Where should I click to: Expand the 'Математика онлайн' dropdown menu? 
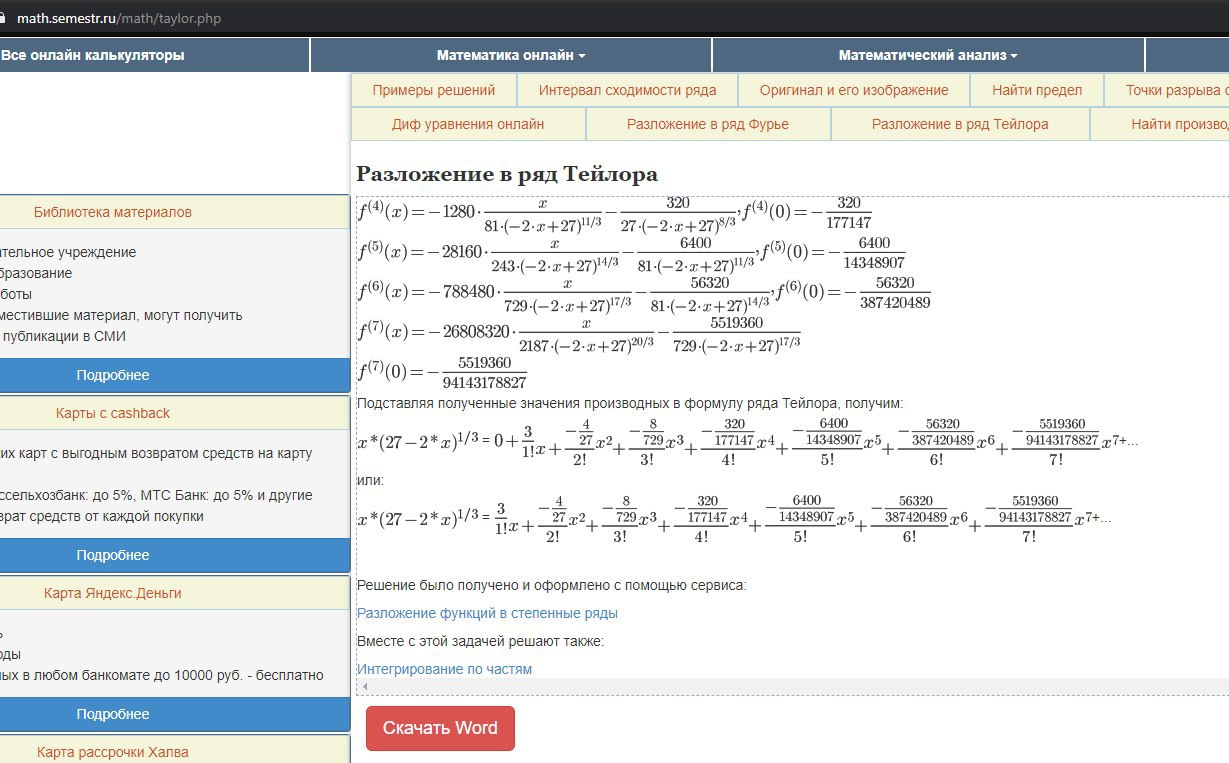pos(511,56)
